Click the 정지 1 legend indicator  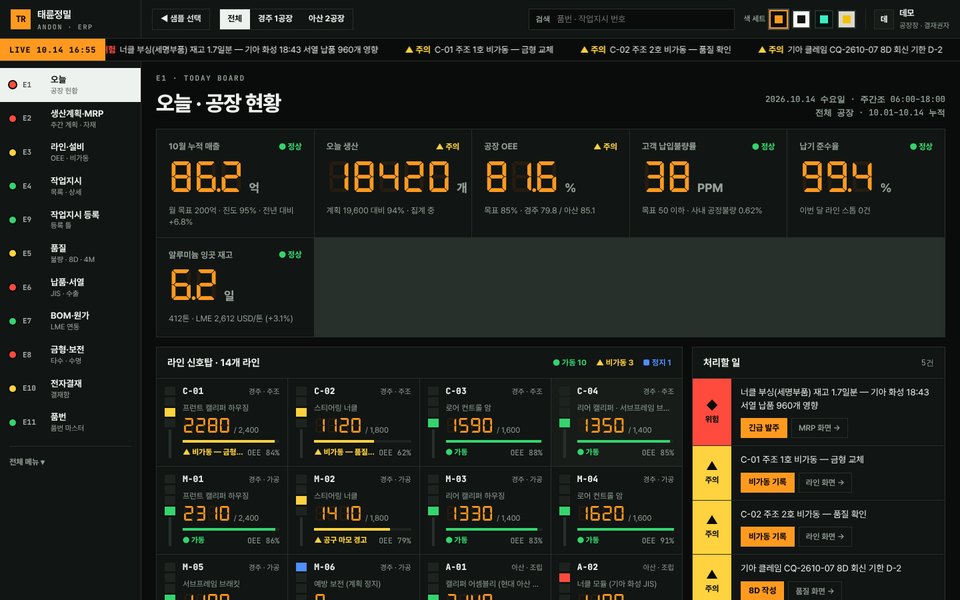[657, 362]
